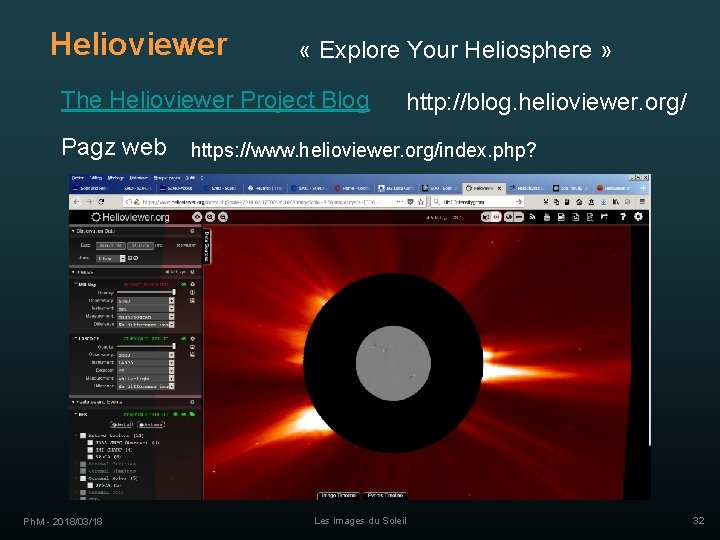The image size is (720, 540).
Task: Zoom out with the magnifier minus button
Action: pyautogui.click(x=223, y=217)
